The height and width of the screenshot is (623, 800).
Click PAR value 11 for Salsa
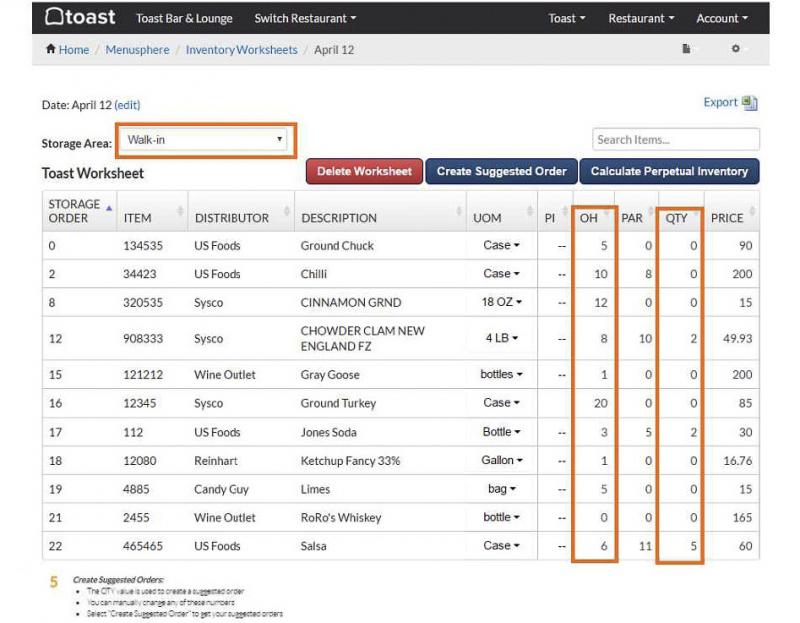click(645, 546)
